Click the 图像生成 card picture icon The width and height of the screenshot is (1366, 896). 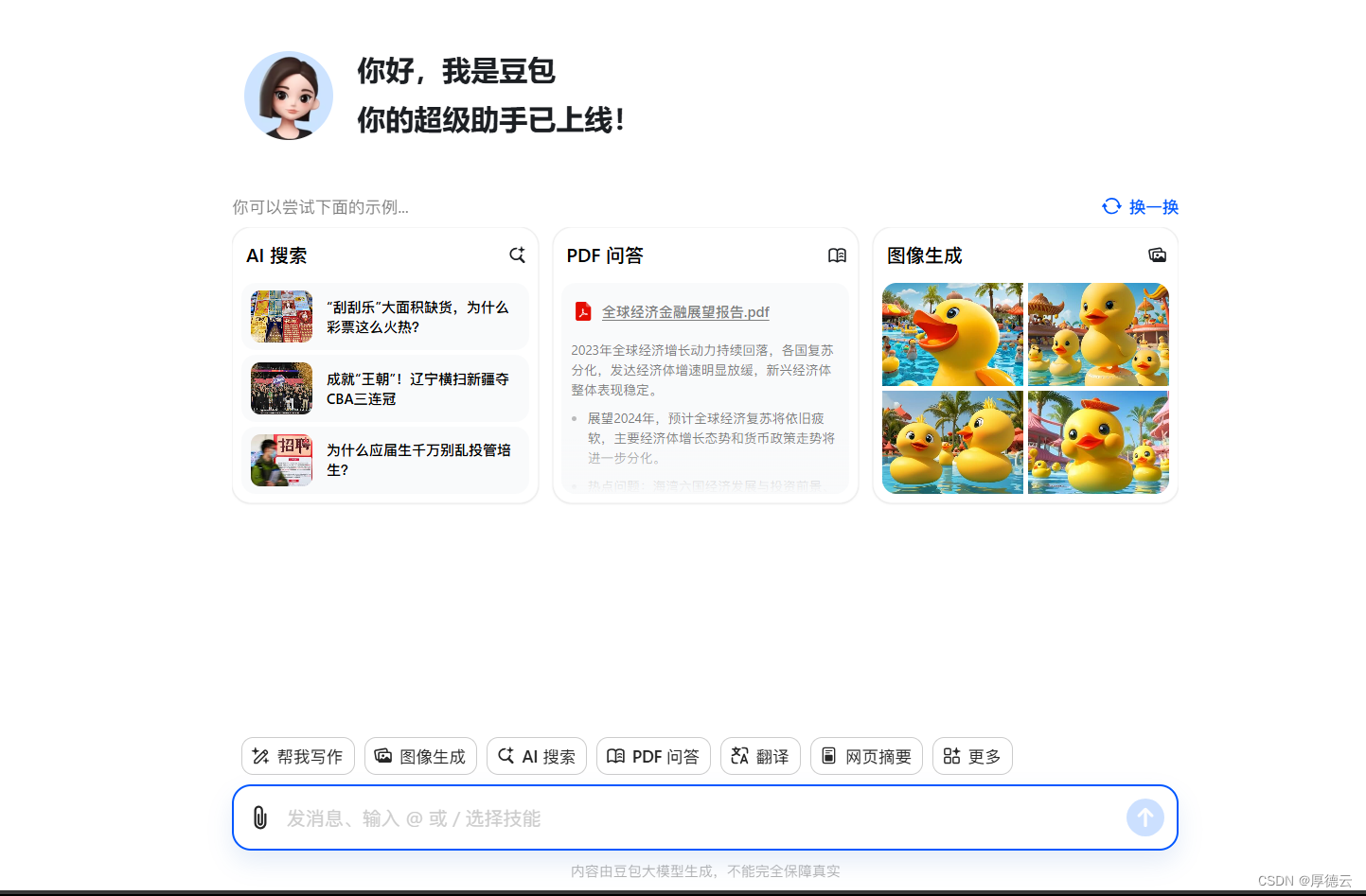point(1157,255)
